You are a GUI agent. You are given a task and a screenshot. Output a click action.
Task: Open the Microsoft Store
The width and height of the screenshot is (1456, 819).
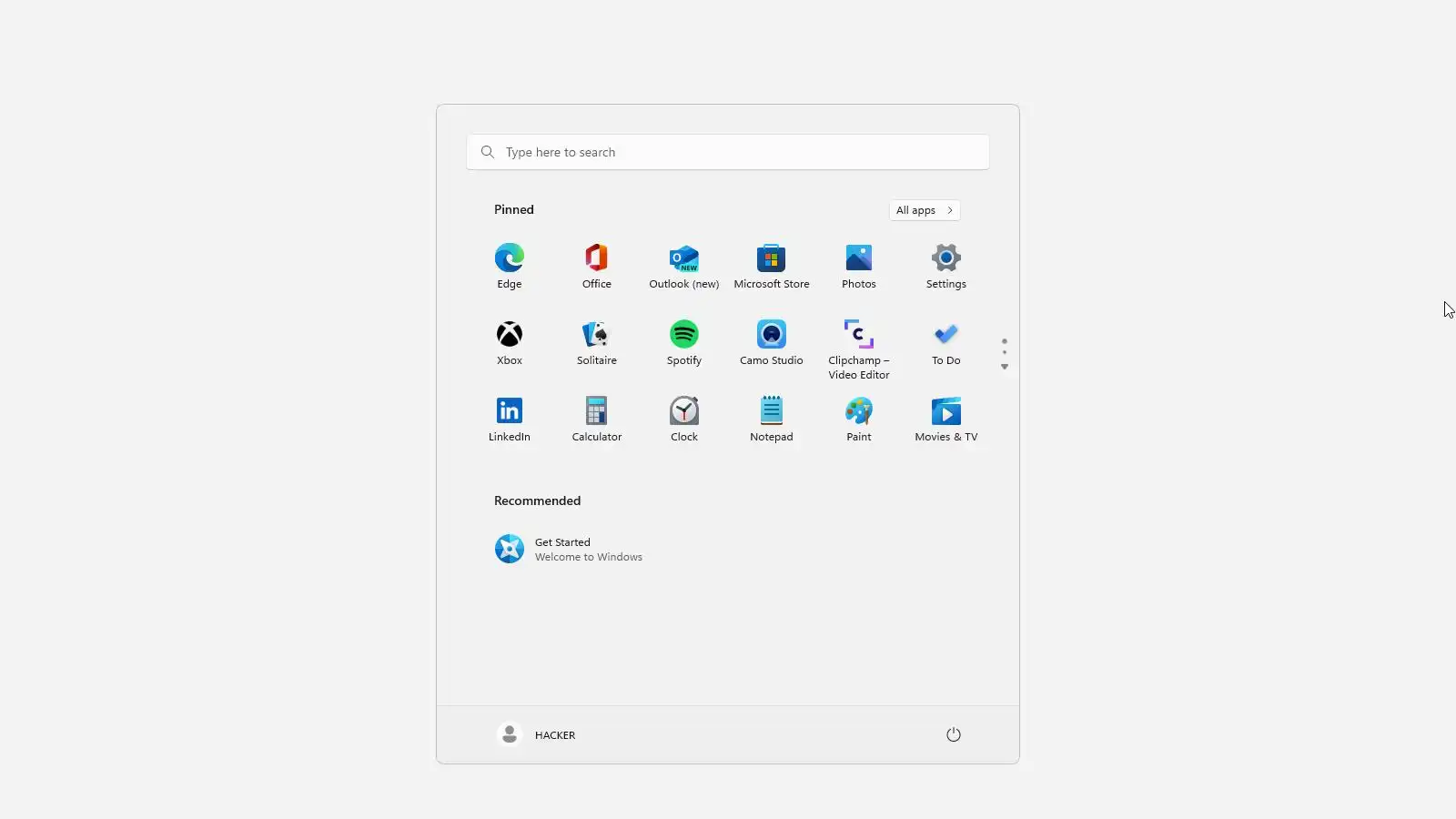pyautogui.click(x=772, y=266)
